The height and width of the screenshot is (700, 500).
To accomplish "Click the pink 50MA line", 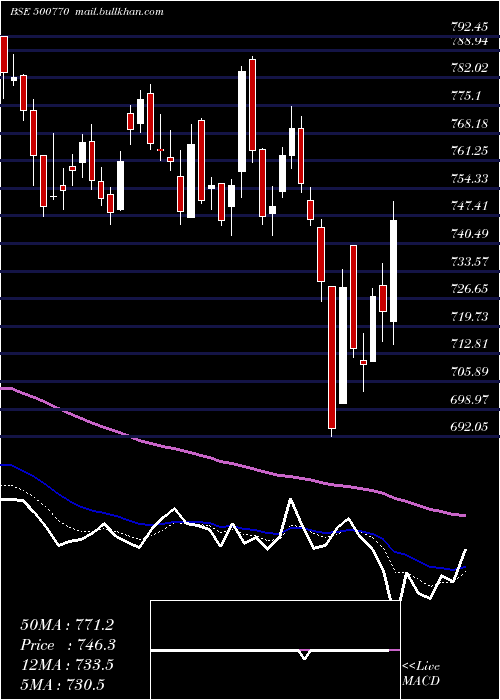I will click(232, 464).
